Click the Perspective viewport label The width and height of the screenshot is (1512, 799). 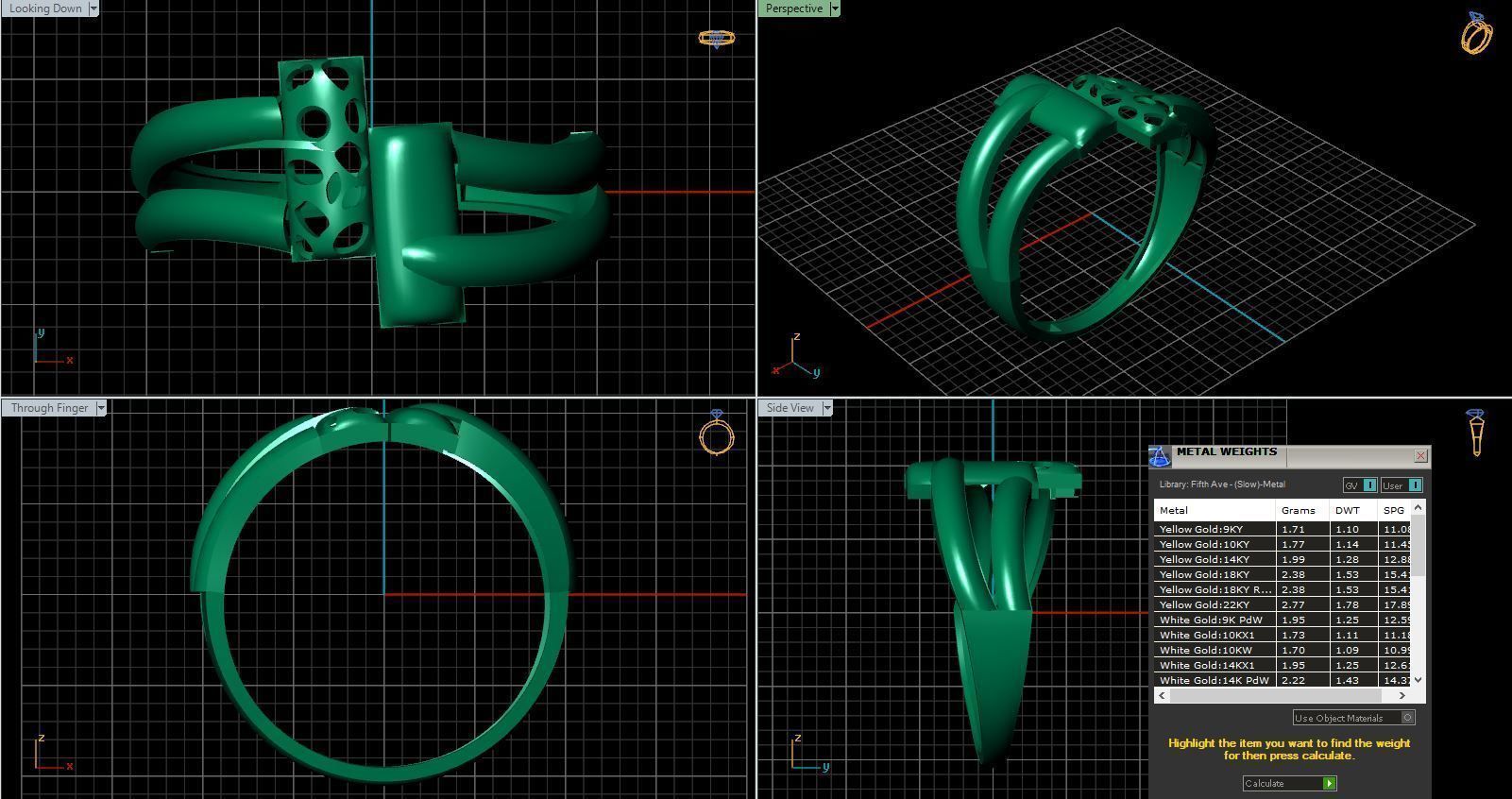click(793, 8)
